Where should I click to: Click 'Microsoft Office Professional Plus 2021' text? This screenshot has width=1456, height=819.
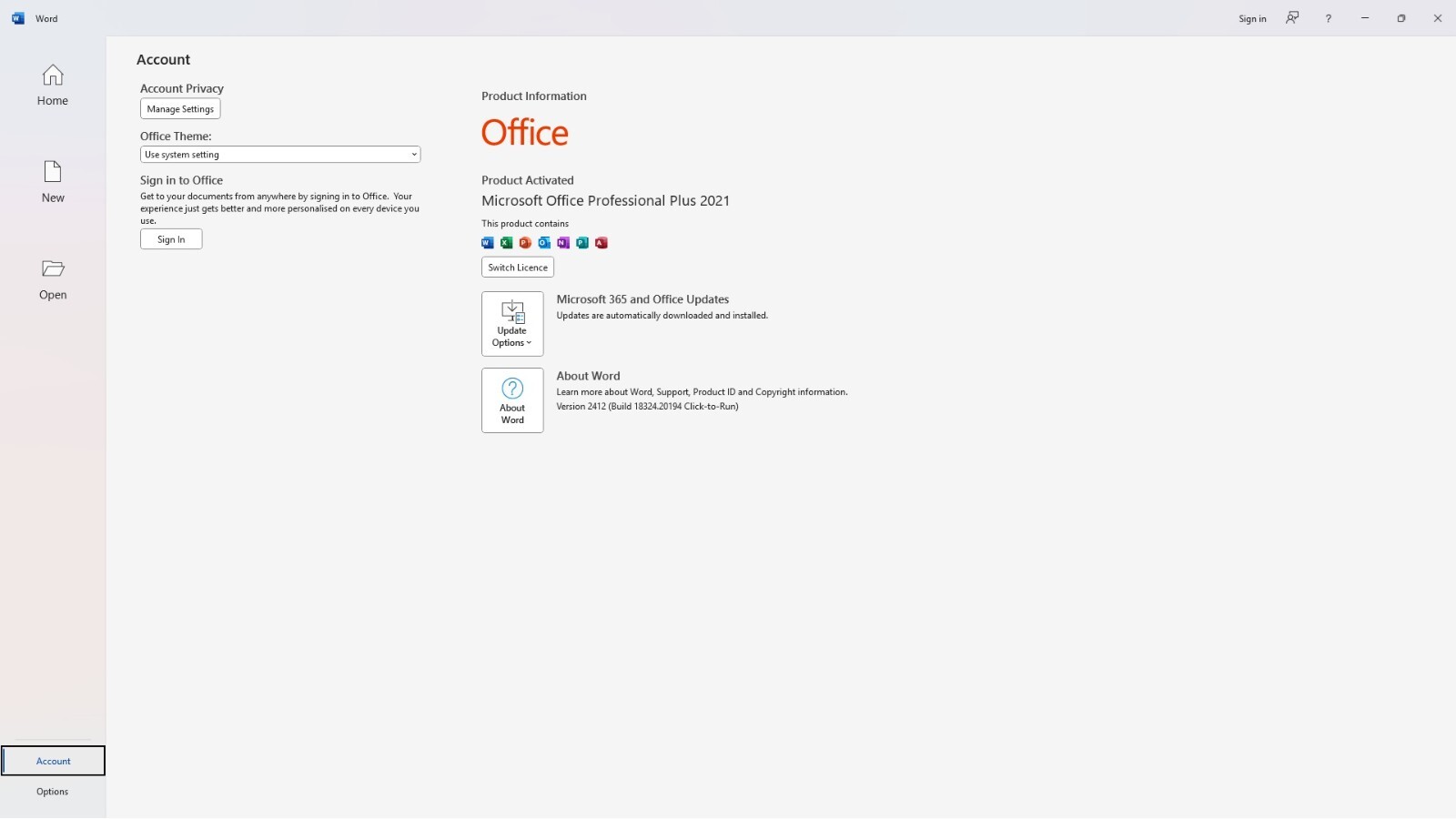click(605, 201)
